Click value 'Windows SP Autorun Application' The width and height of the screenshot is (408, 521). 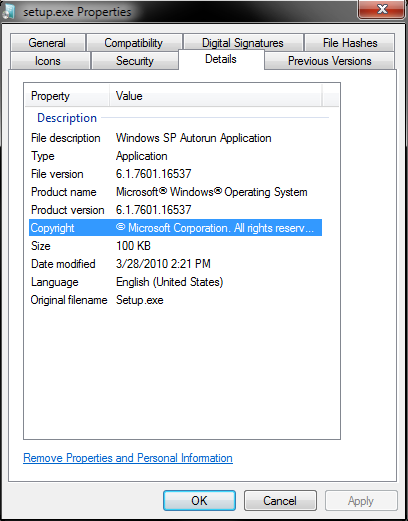[194, 138]
